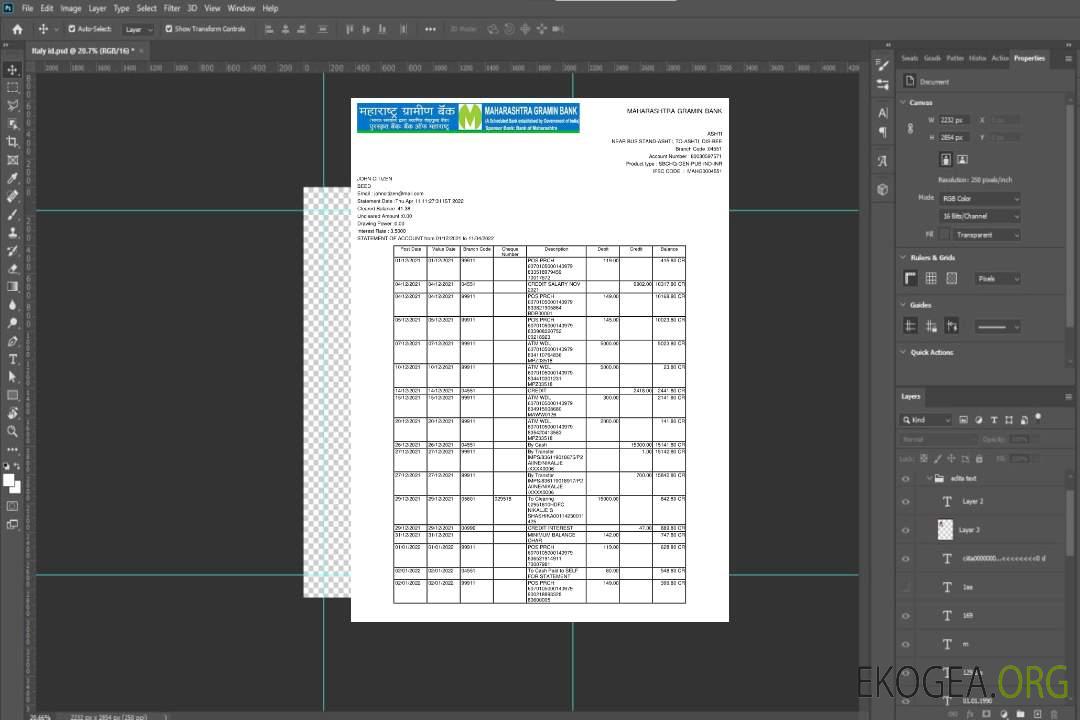1080x720 pixels.
Task: Collapse the Rulers & Grids section
Action: pyautogui.click(x=904, y=257)
